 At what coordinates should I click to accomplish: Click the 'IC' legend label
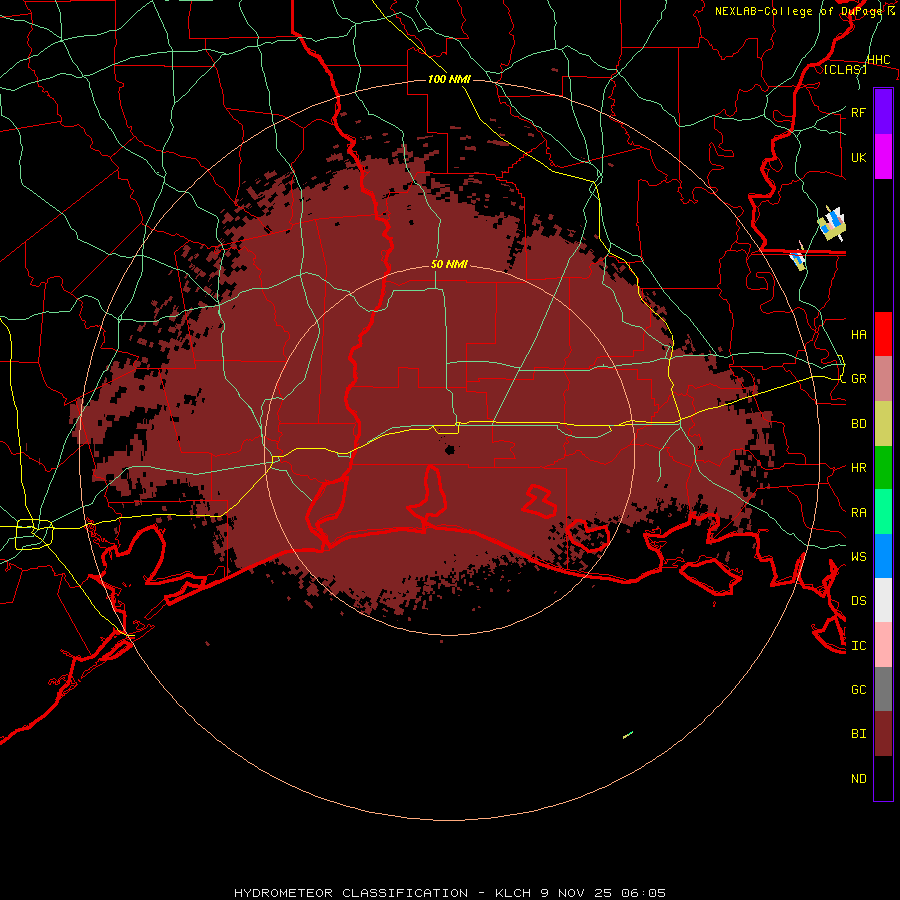[859, 646]
